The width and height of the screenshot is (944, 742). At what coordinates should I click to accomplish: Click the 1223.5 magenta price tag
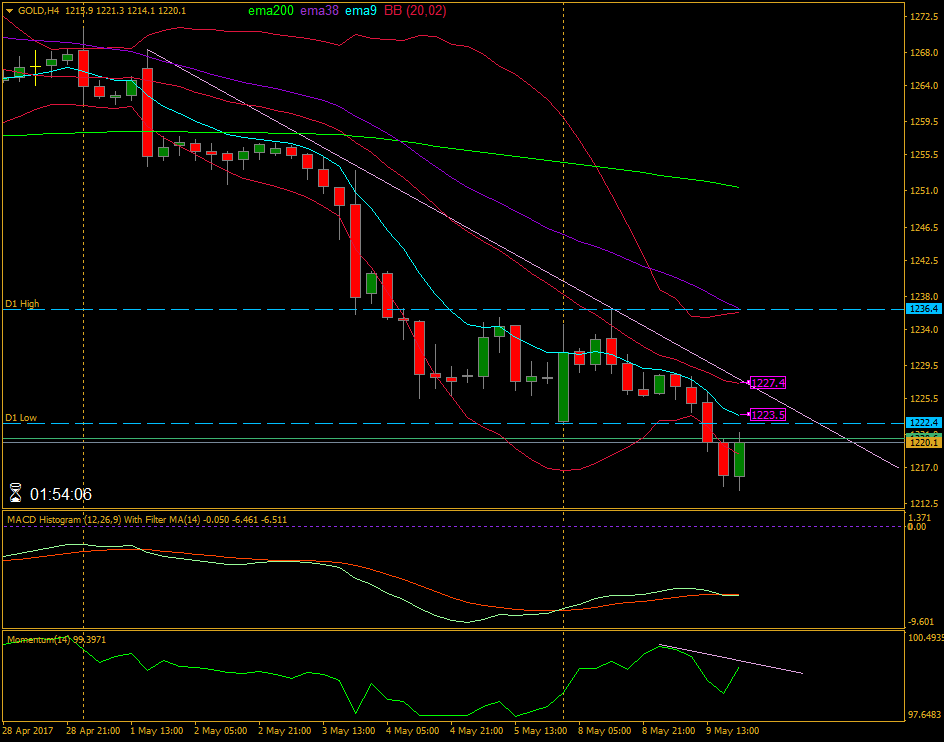pyautogui.click(x=767, y=415)
